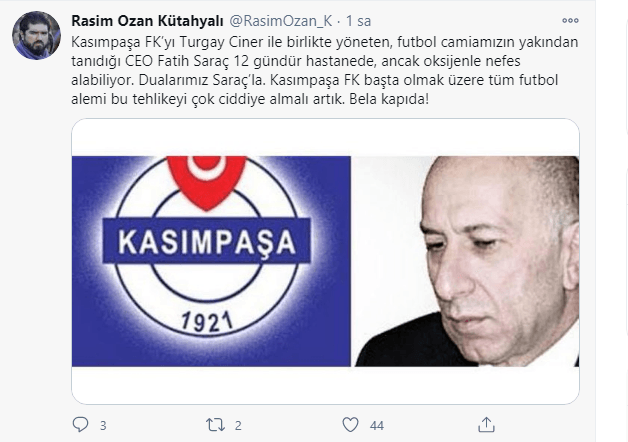The image size is (628, 442).
Task: Click the tweet text about Fatih Saraç
Action: click(x=324, y=70)
